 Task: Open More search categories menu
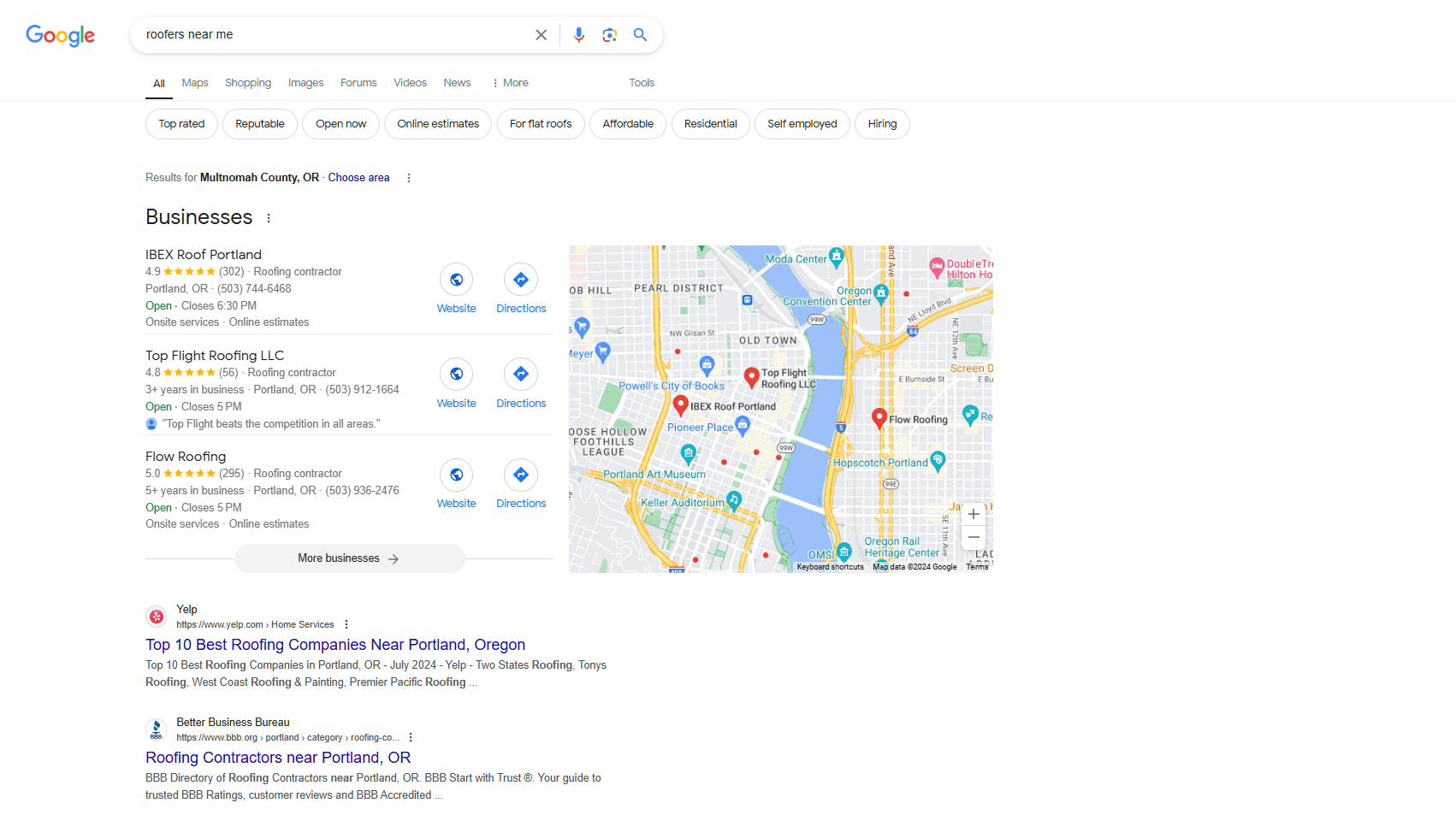pos(510,83)
